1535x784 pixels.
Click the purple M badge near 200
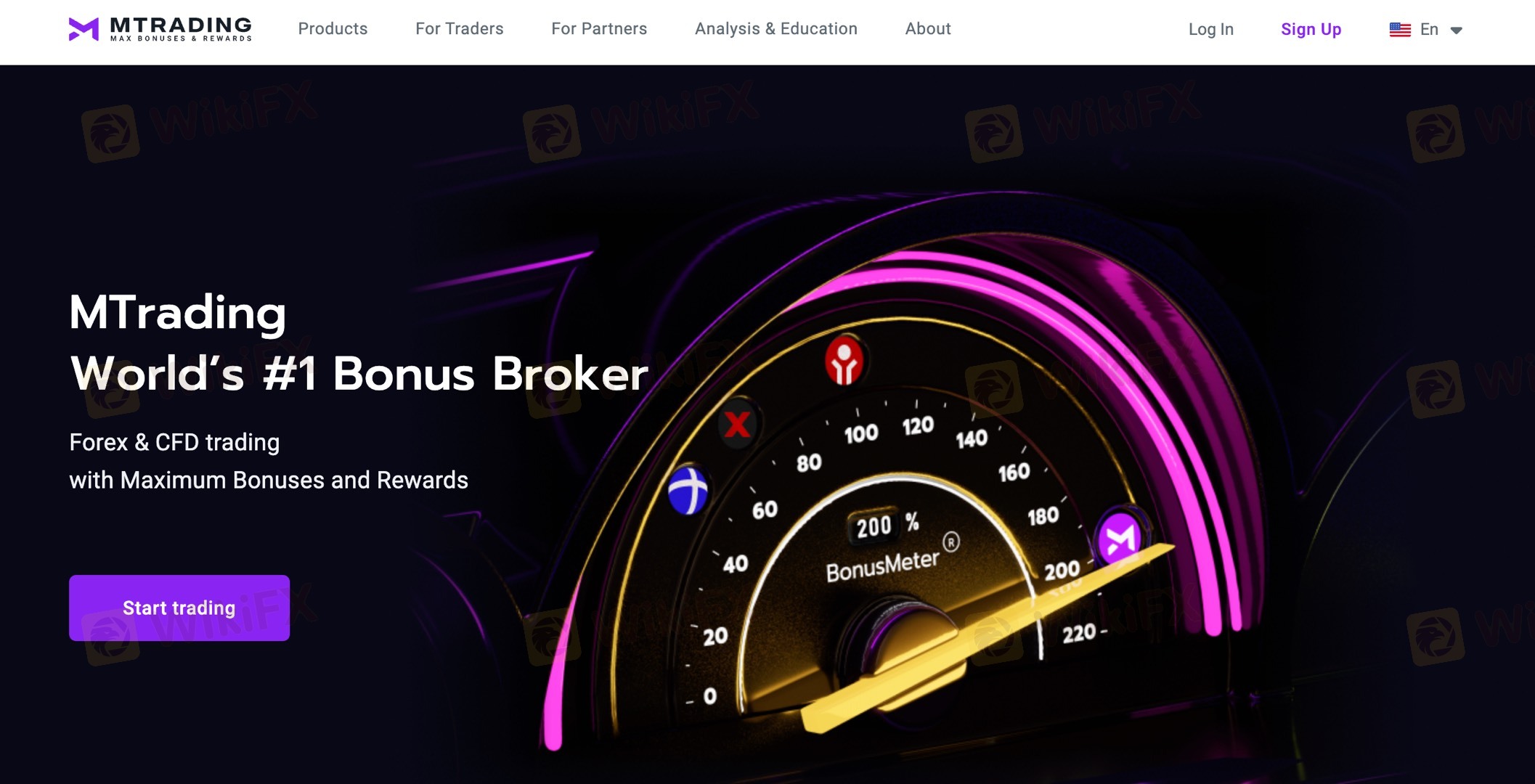click(1119, 539)
